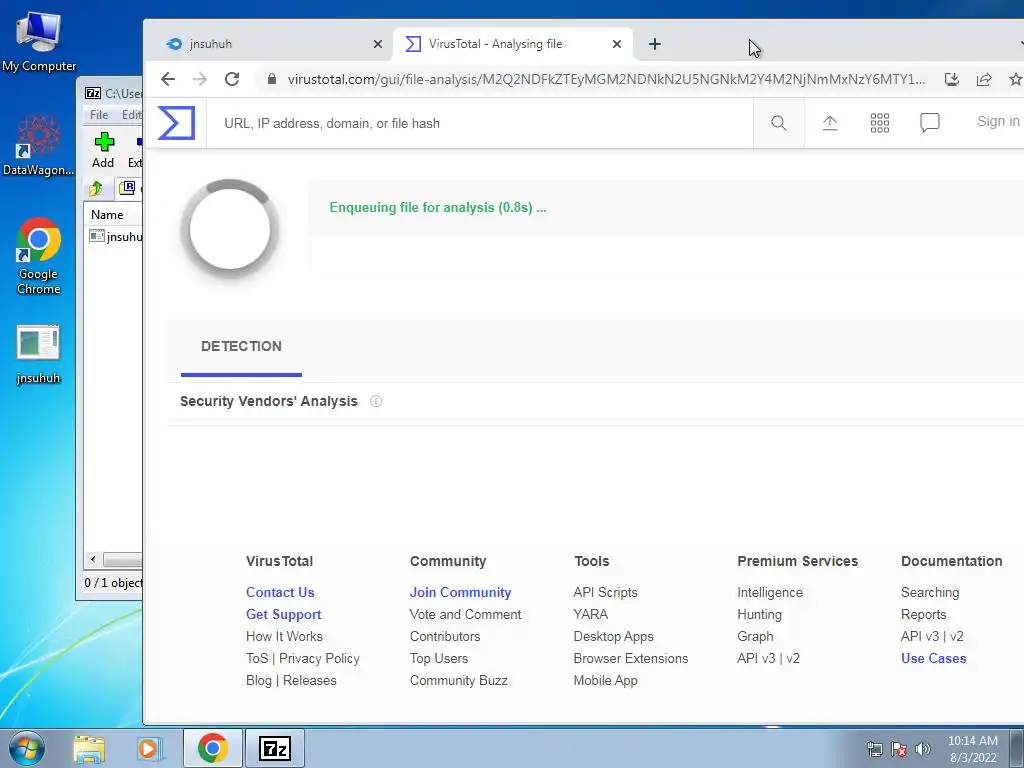This screenshot has width=1024, height=768.
Task: Open My Computer desktop icon
Action: [x=39, y=42]
